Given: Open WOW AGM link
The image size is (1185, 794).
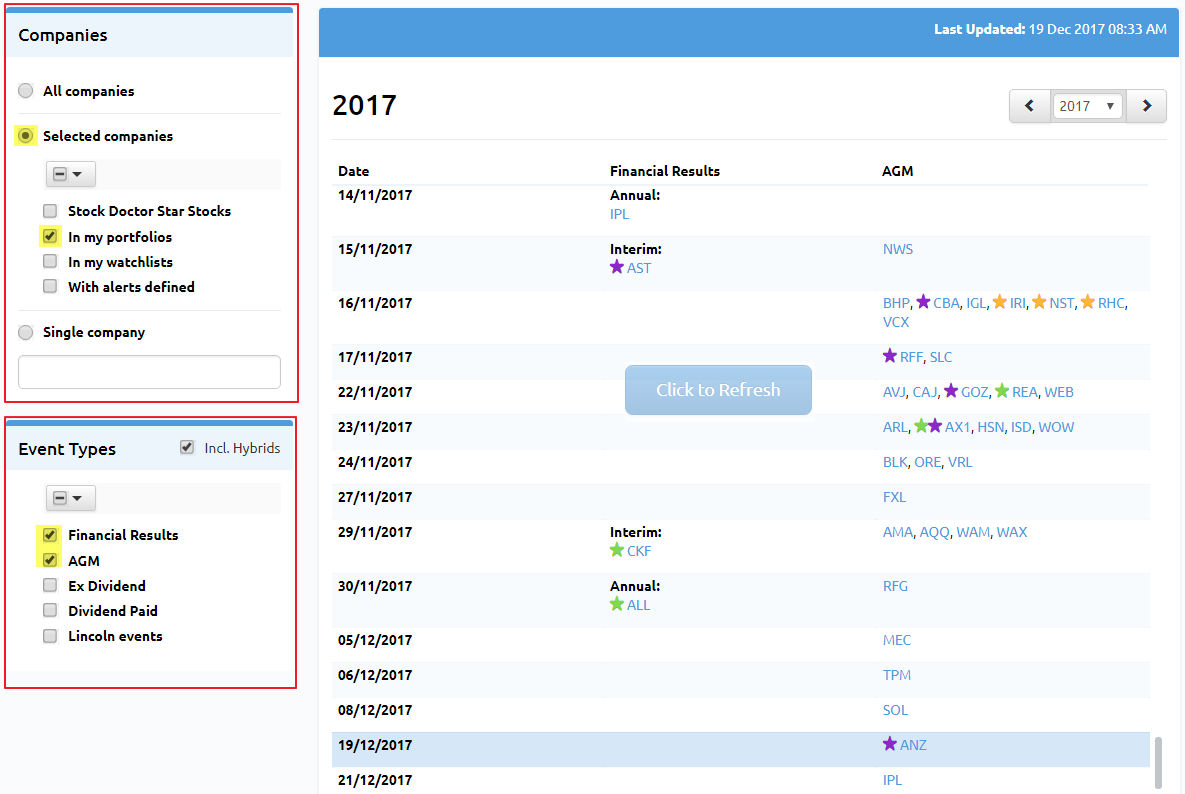Looking at the screenshot, I should pyautogui.click(x=1056, y=428).
